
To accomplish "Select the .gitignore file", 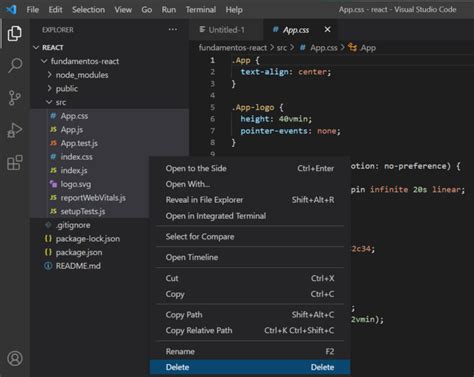I will click(x=73, y=225).
